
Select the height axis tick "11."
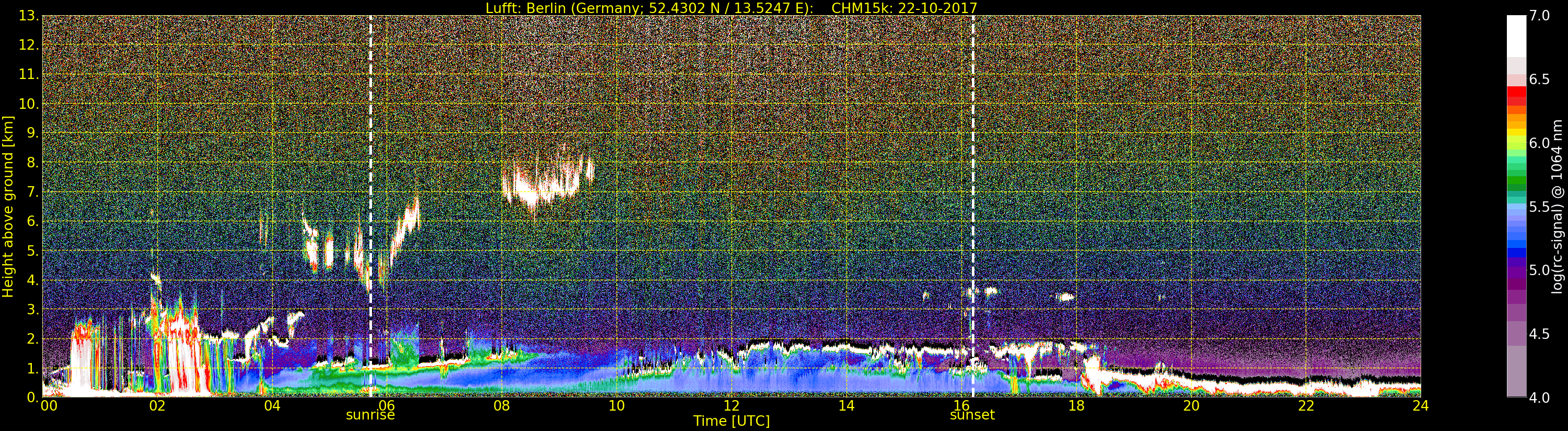29,74
